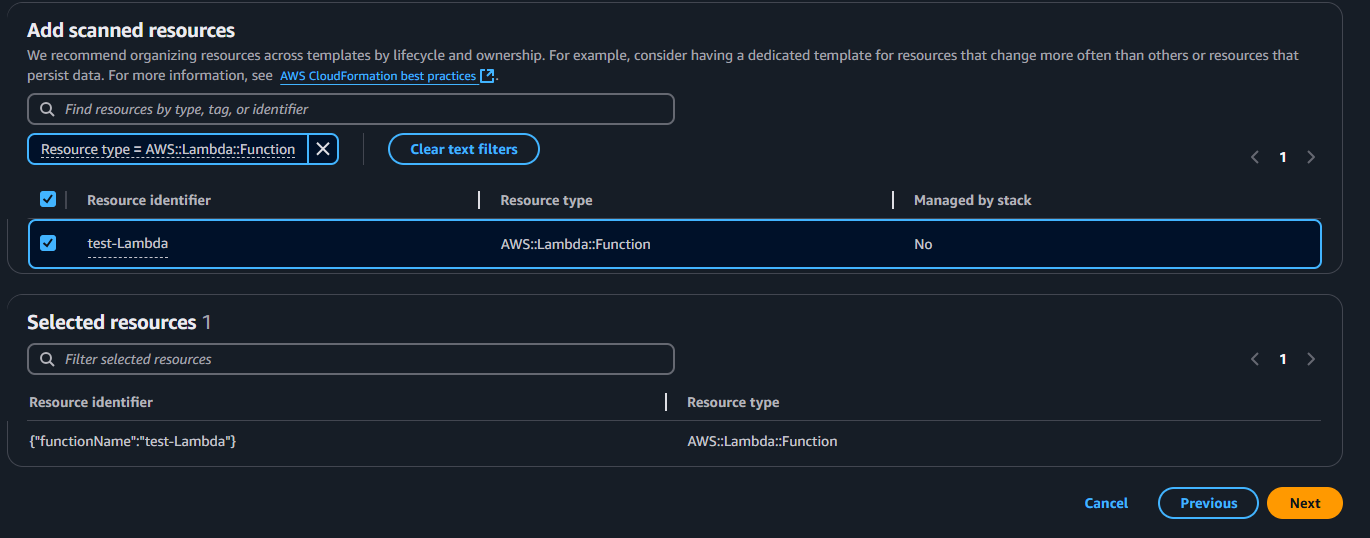Focus the Filter selected resources field
The width and height of the screenshot is (1370, 538).
[x=351, y=359]
